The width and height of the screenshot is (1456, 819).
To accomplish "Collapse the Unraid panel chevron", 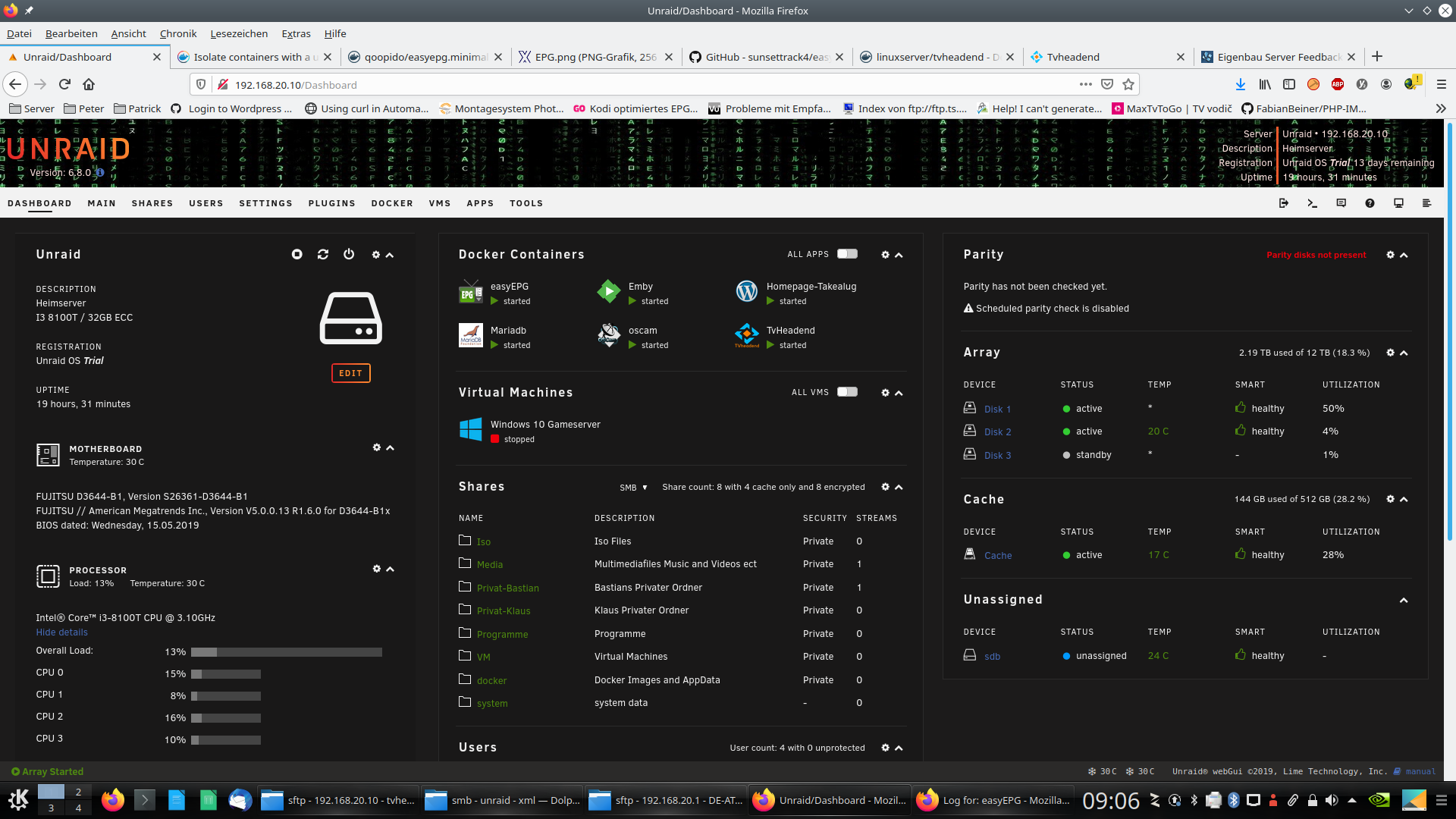I will pyautogui.click(x=390, y=255).
